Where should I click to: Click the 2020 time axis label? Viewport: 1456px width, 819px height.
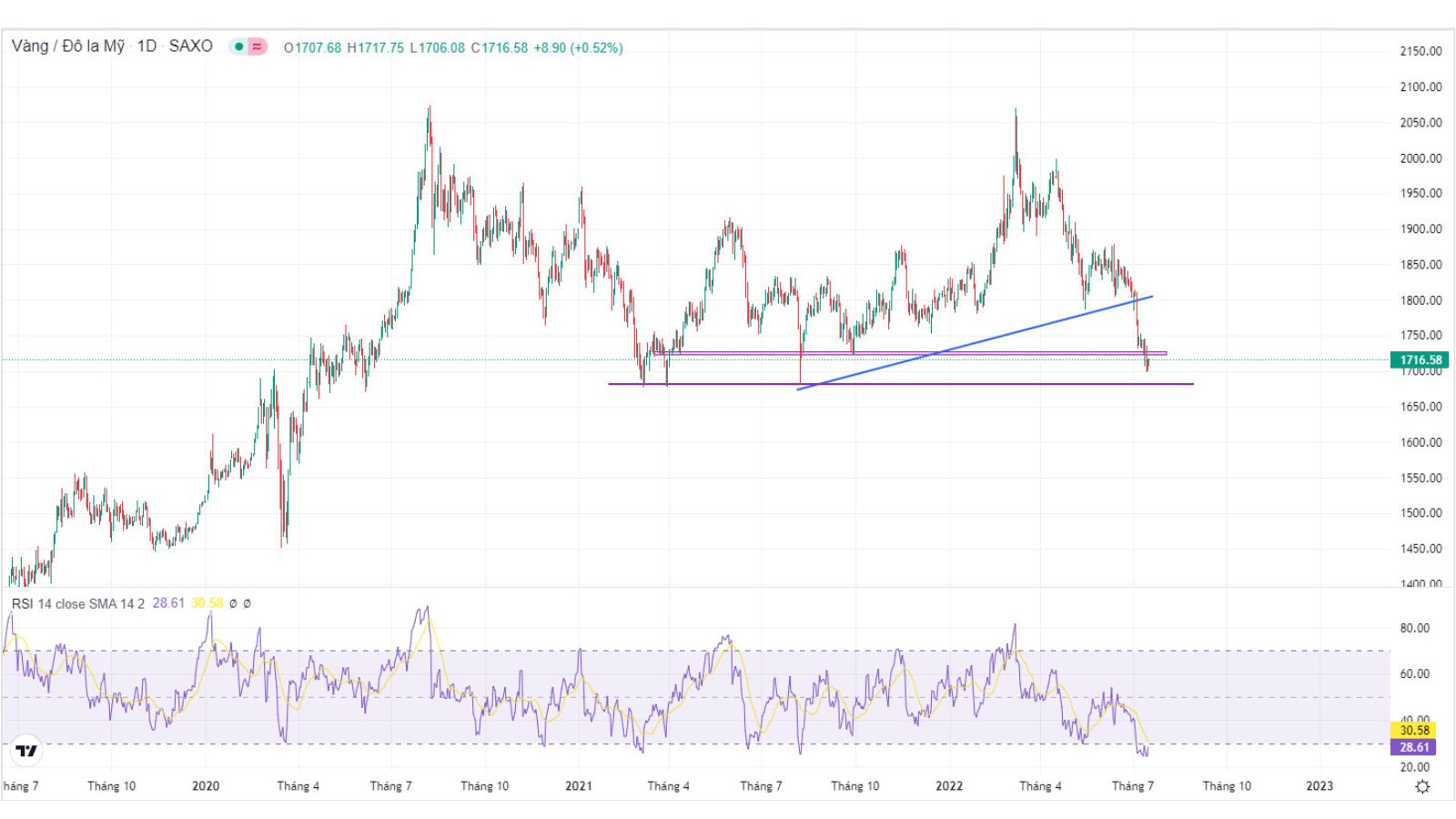click(206, 786)
